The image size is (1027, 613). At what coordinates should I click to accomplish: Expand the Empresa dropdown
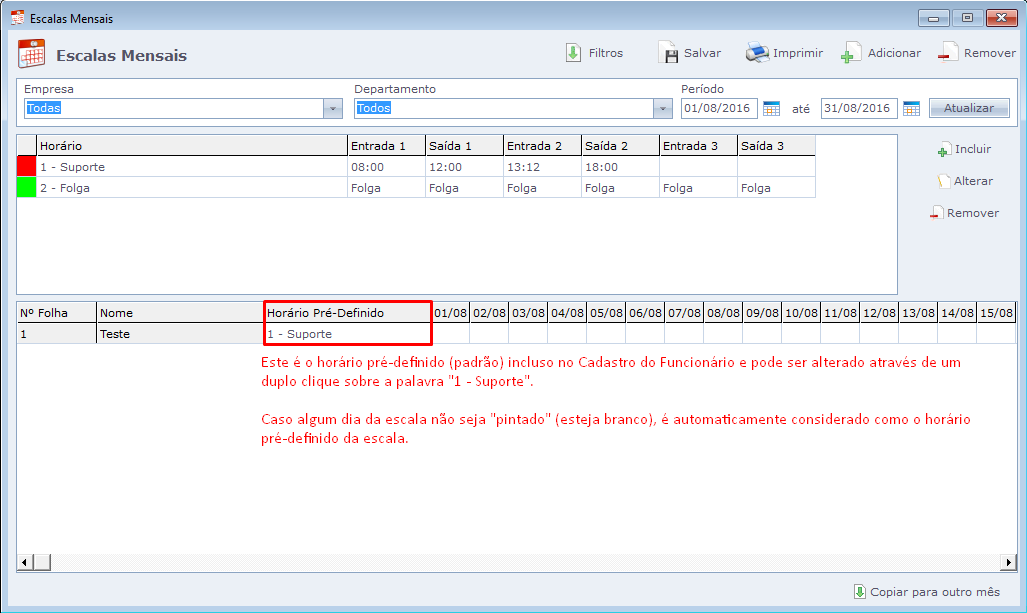(333, 109)
